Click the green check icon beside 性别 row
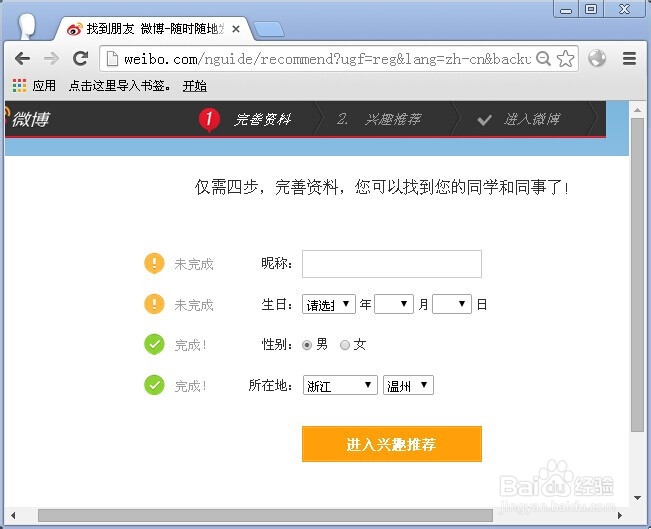Viewport: 651px width, 529px height. point(154,344)
